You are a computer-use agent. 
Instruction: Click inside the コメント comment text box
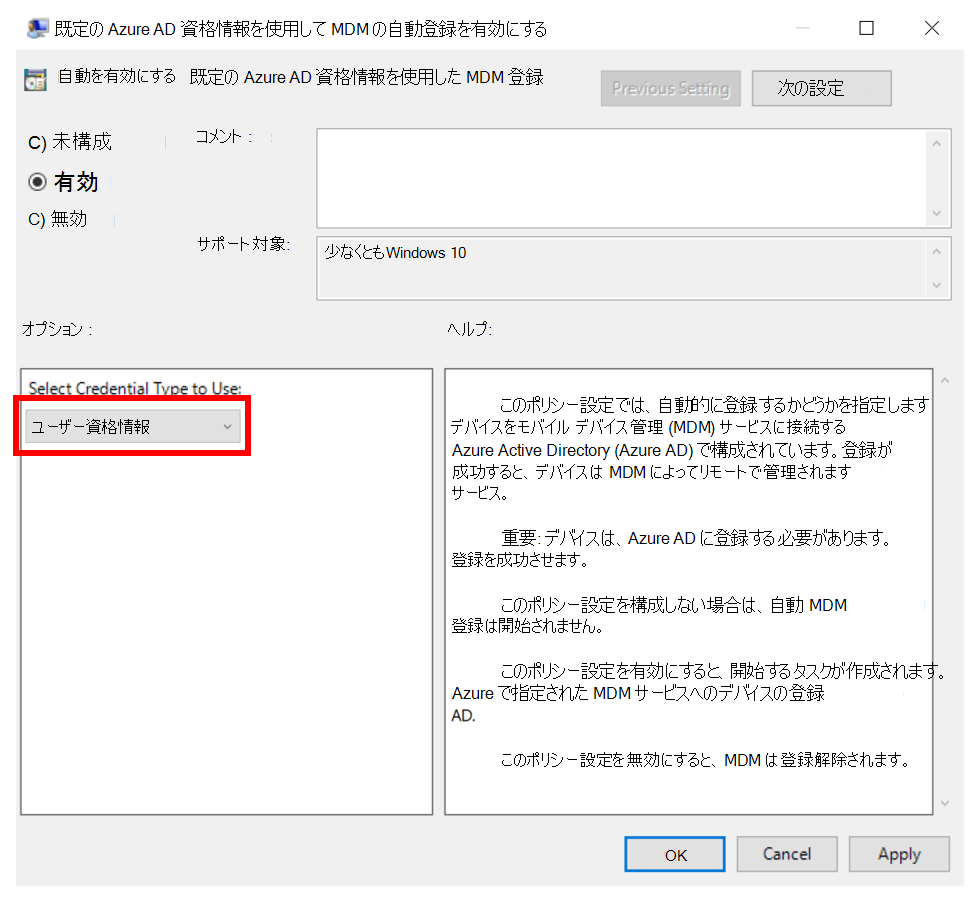[x=621, y=178]
